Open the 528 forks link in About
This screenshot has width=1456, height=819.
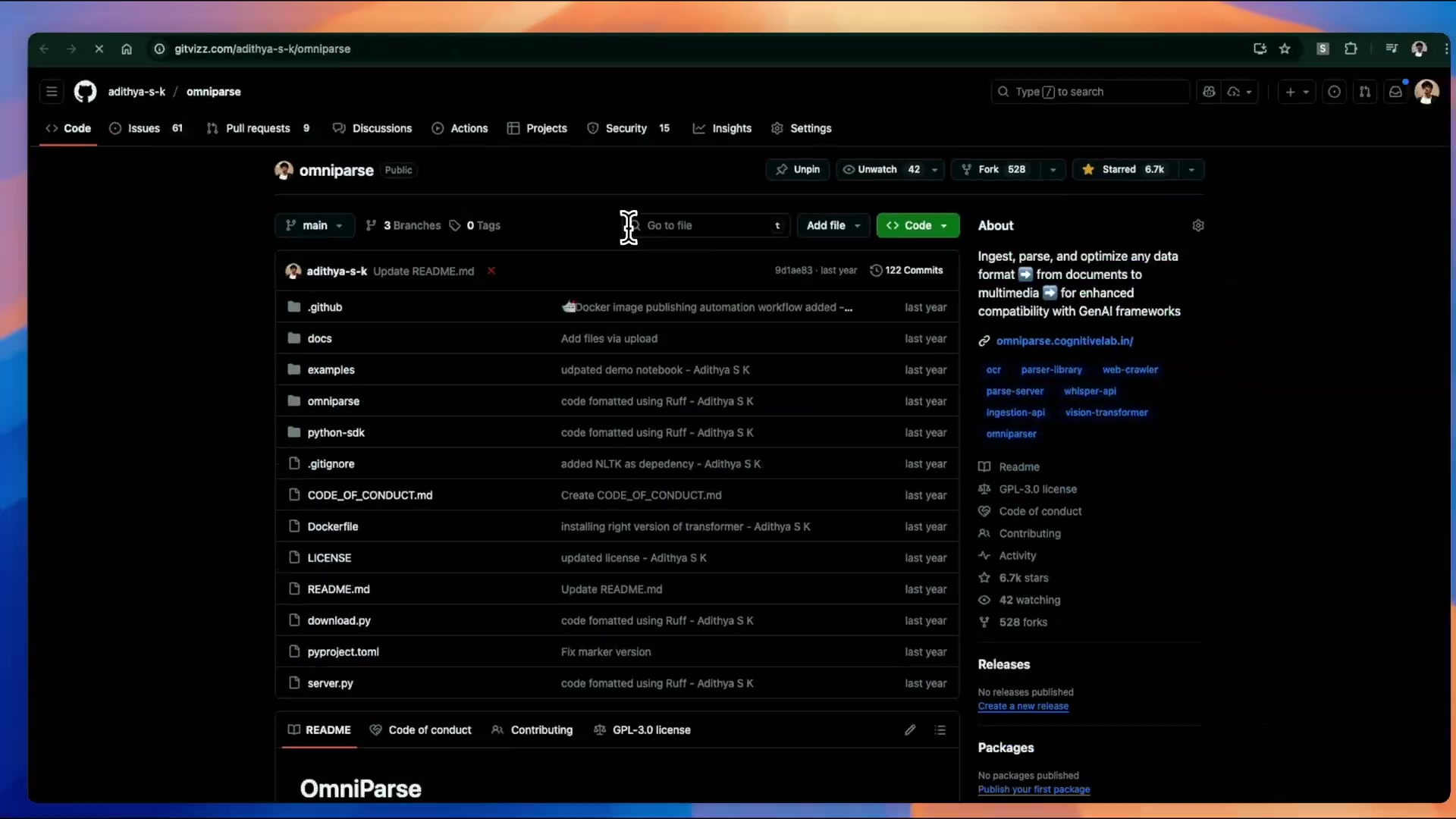point(1023,622)
